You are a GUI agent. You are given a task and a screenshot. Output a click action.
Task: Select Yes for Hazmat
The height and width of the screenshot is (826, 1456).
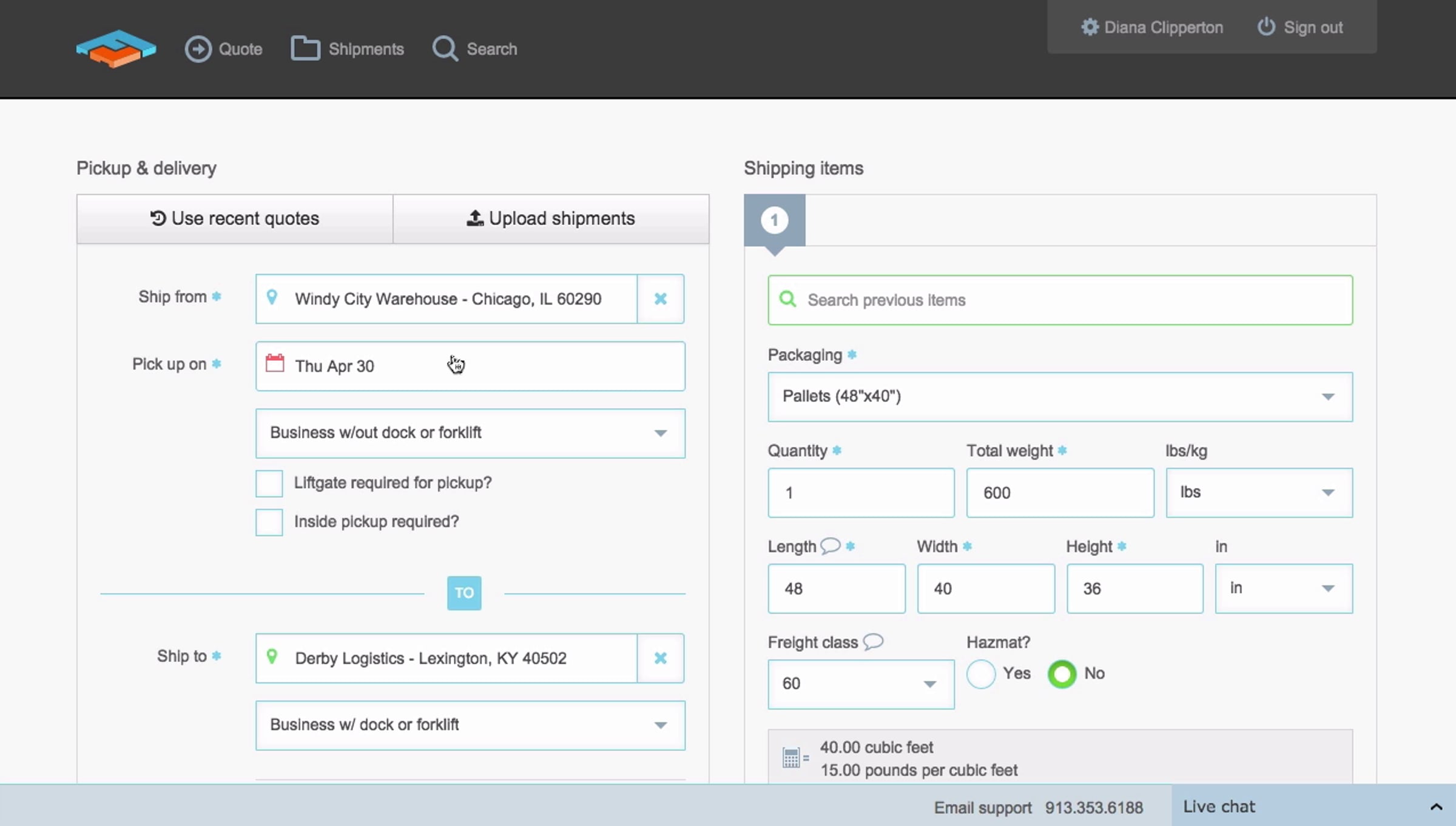coord(981,674)
